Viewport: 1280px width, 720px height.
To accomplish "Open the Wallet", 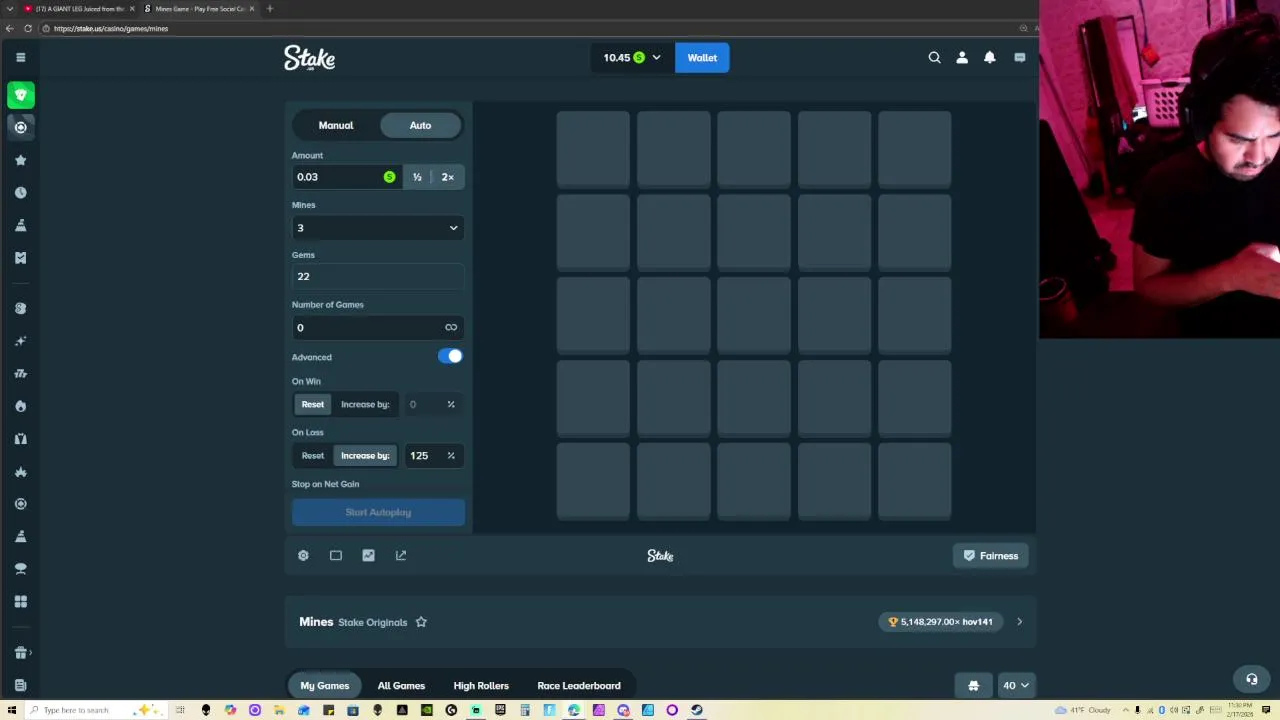I will [x=702, y=58].
